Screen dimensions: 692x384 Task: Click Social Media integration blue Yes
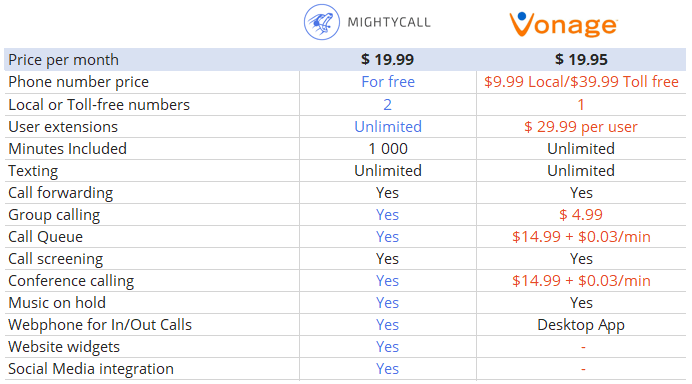pyautogui.click(x=387, y=369)
